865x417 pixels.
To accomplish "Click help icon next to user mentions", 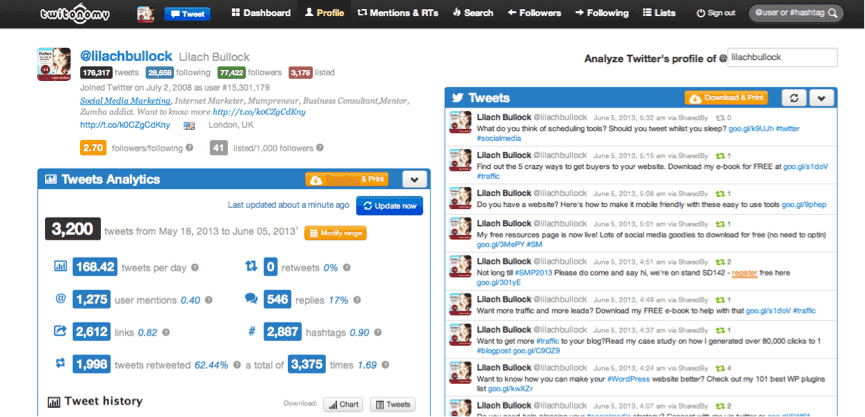I will (209, 301).
